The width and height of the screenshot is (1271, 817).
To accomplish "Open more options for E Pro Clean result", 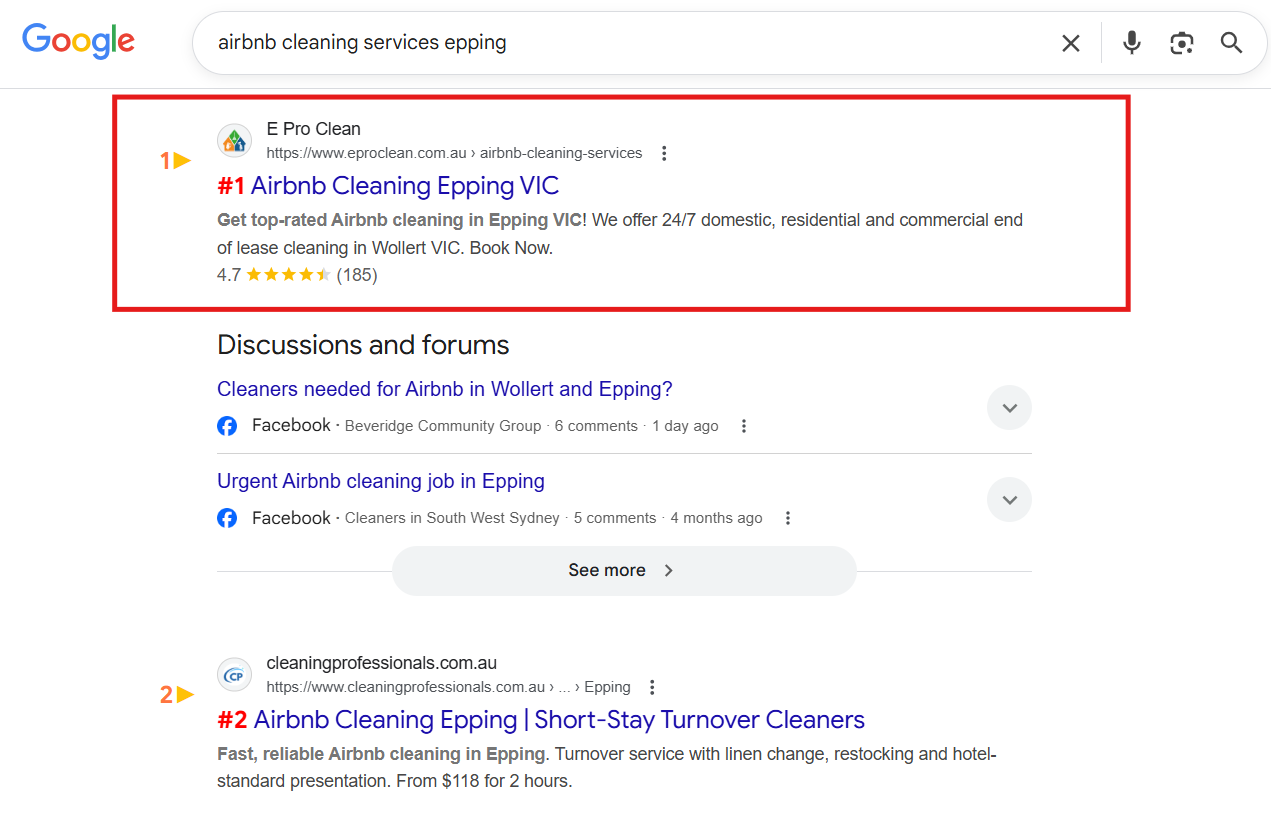I will 664,153.
